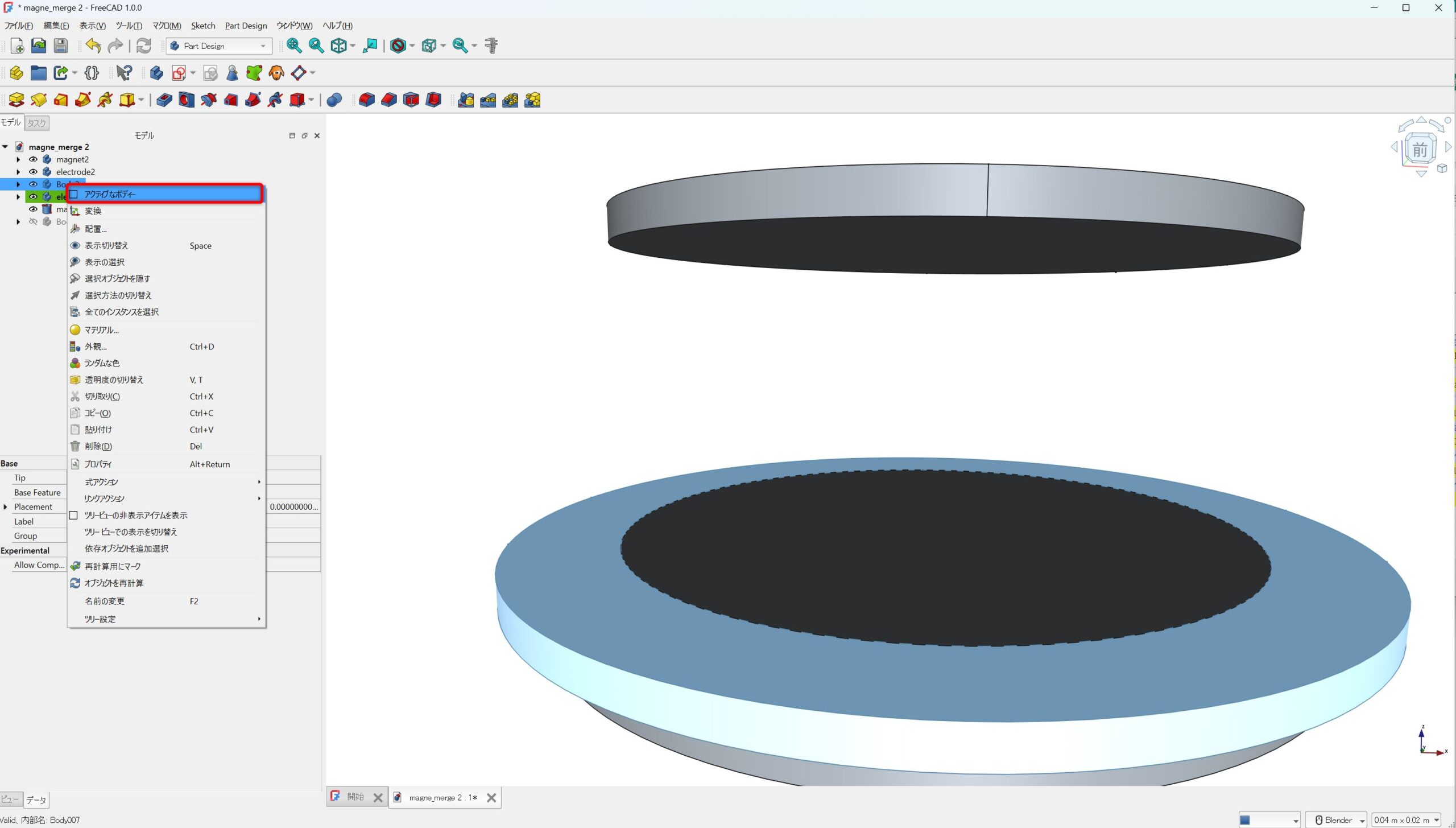Screen dimensions: 1456x828
Task: Apply the Chamfer tool icon
Action: tap(389, 100)
